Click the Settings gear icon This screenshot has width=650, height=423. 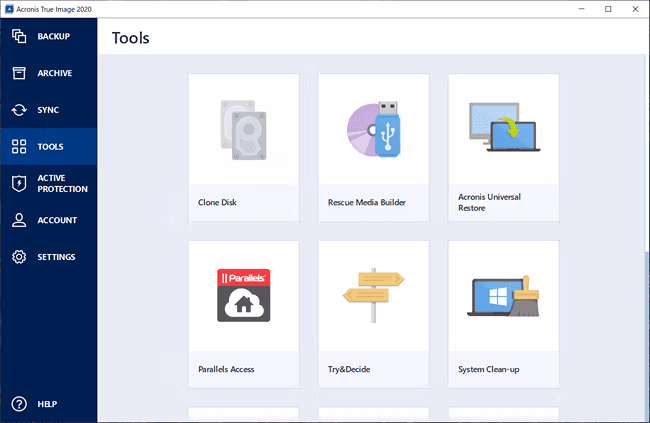point(19,257)
